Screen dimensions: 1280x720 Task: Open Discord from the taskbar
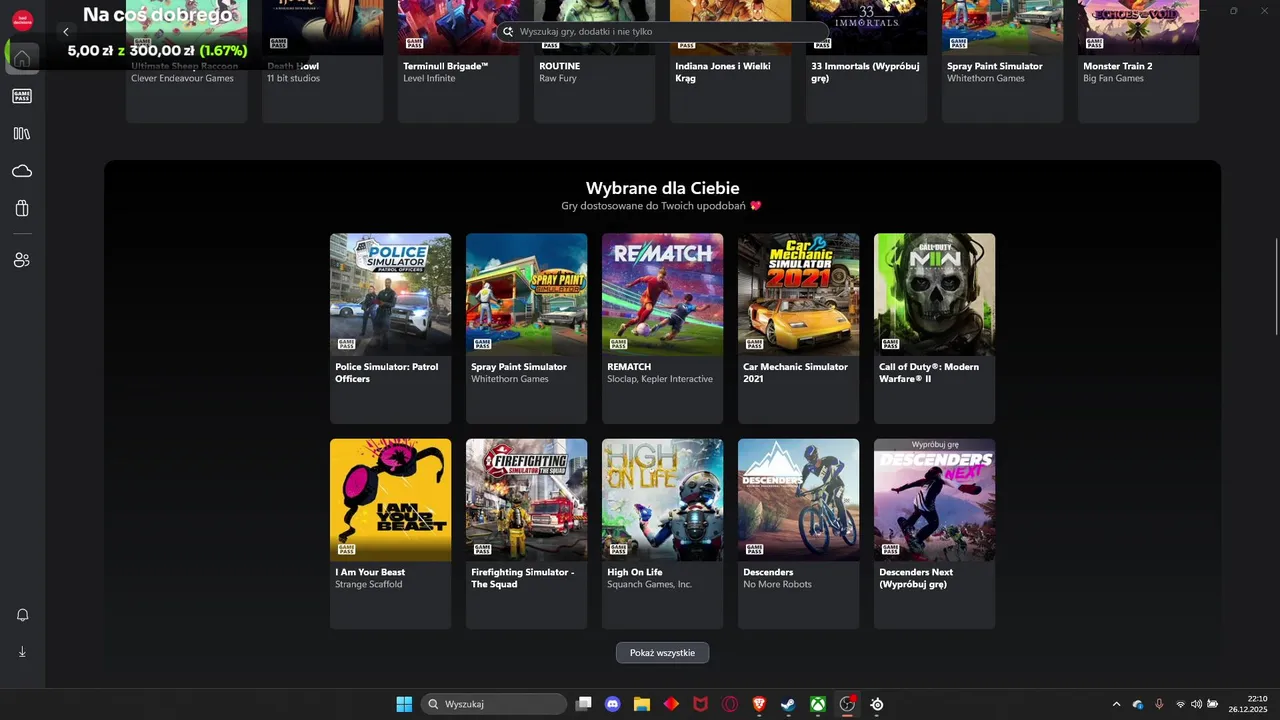[x=613, y=704]
